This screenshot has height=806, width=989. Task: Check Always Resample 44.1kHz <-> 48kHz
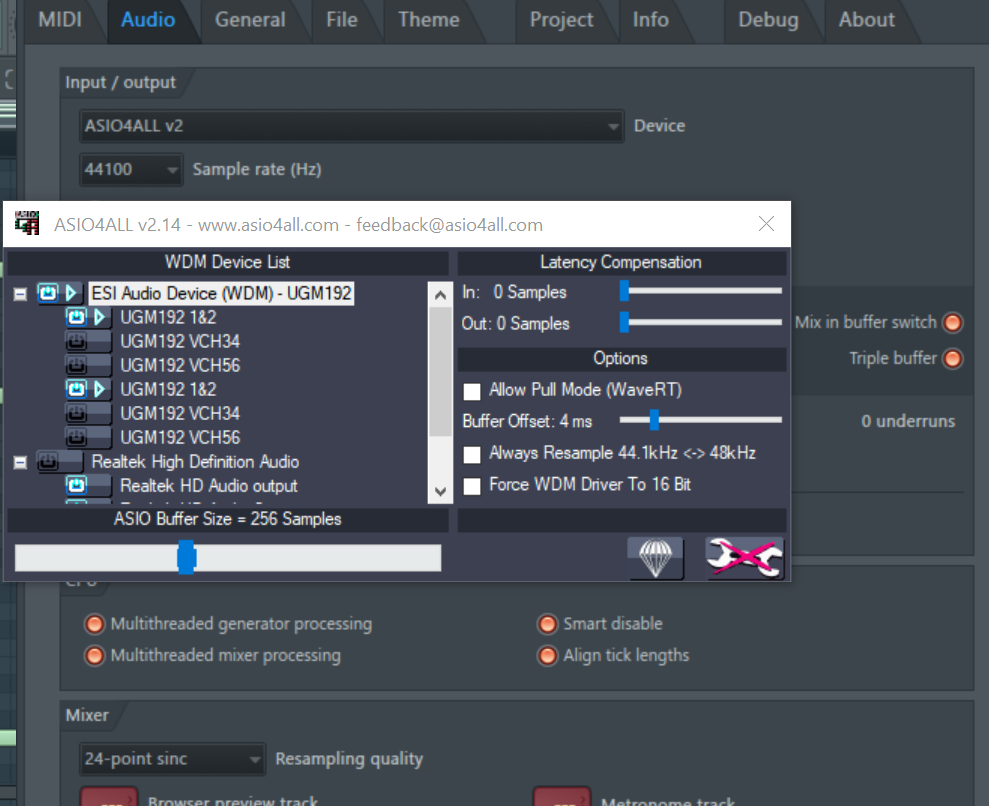[472, 454]
